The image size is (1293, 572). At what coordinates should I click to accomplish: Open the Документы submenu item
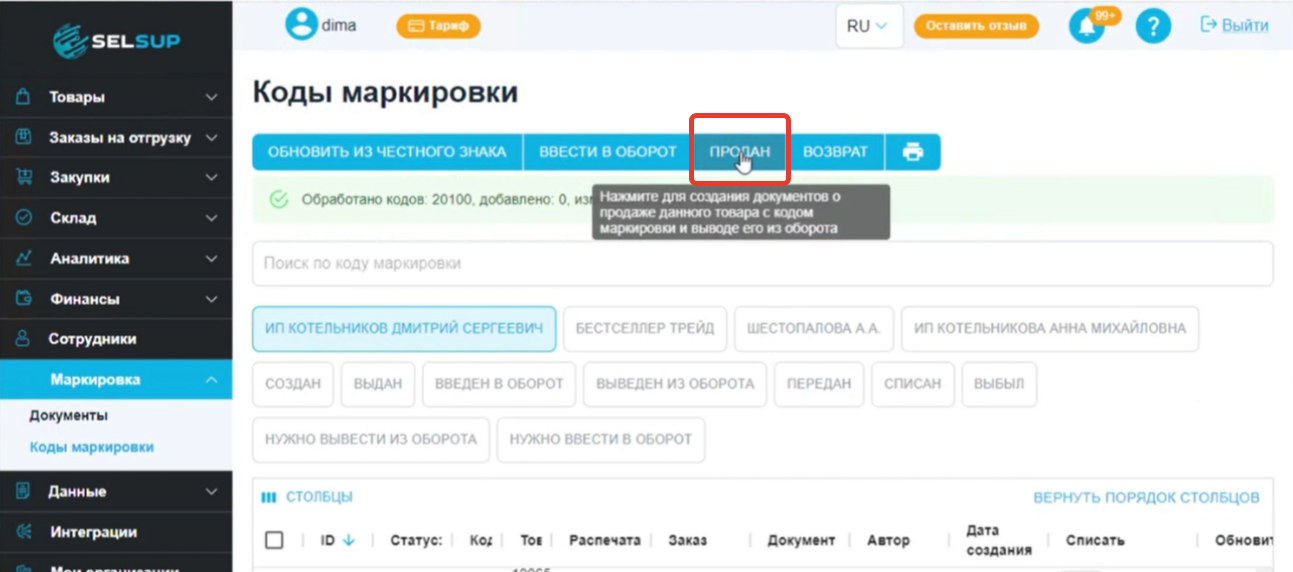[68, 415]
